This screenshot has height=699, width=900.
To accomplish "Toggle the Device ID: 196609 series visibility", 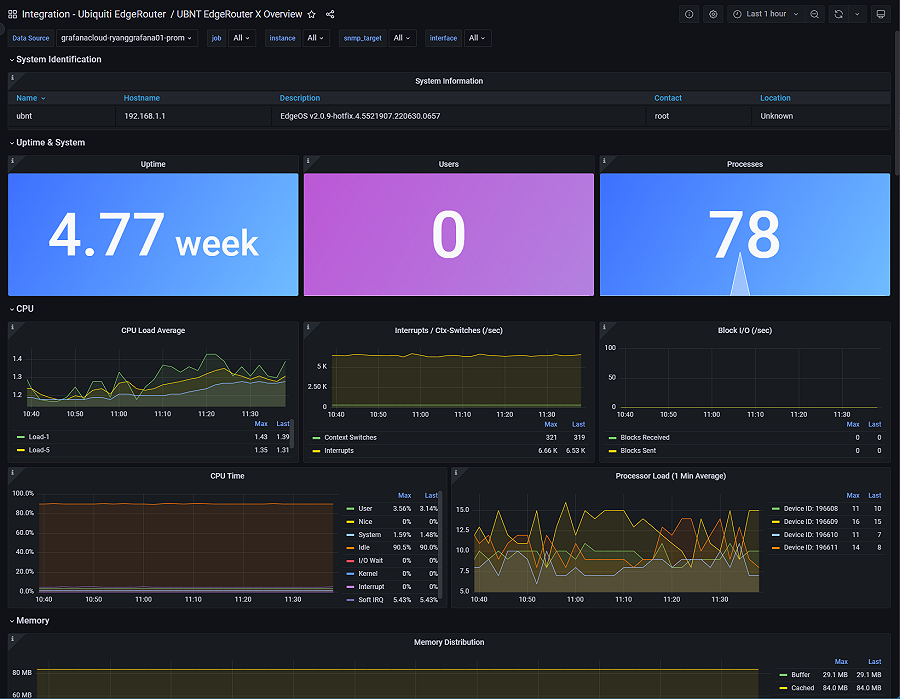I will point(809,521).
